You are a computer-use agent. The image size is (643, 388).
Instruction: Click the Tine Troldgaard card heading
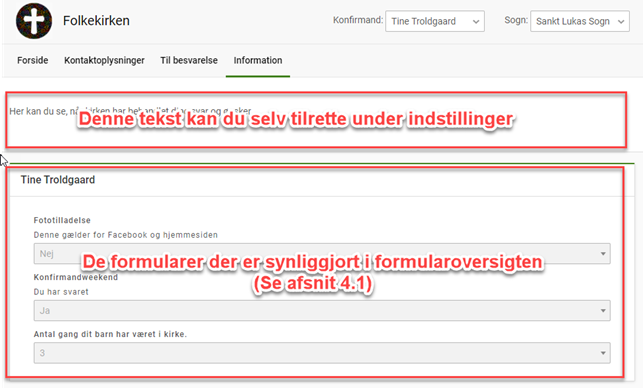pos(58,180)
